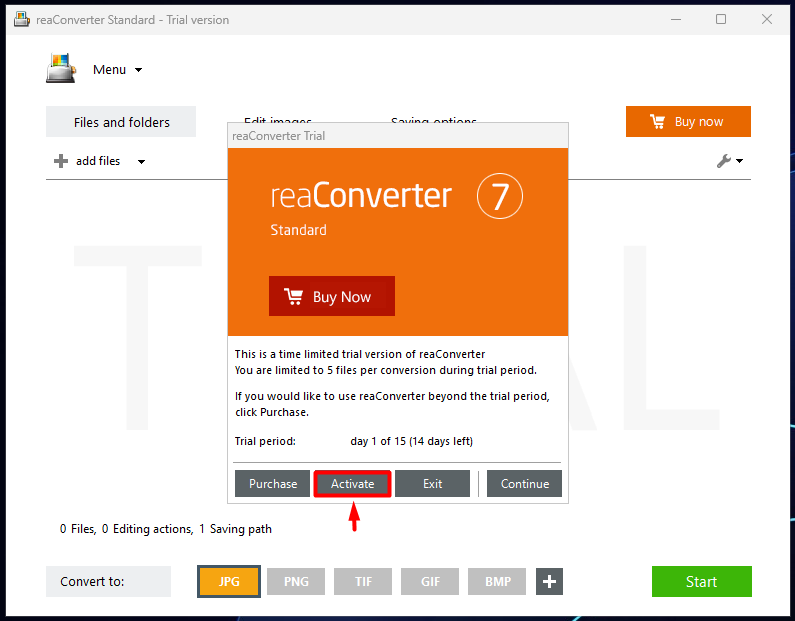Click Exit in the trial dialog
The width and height of the screenshot is (795, 621).
point(432,484)
